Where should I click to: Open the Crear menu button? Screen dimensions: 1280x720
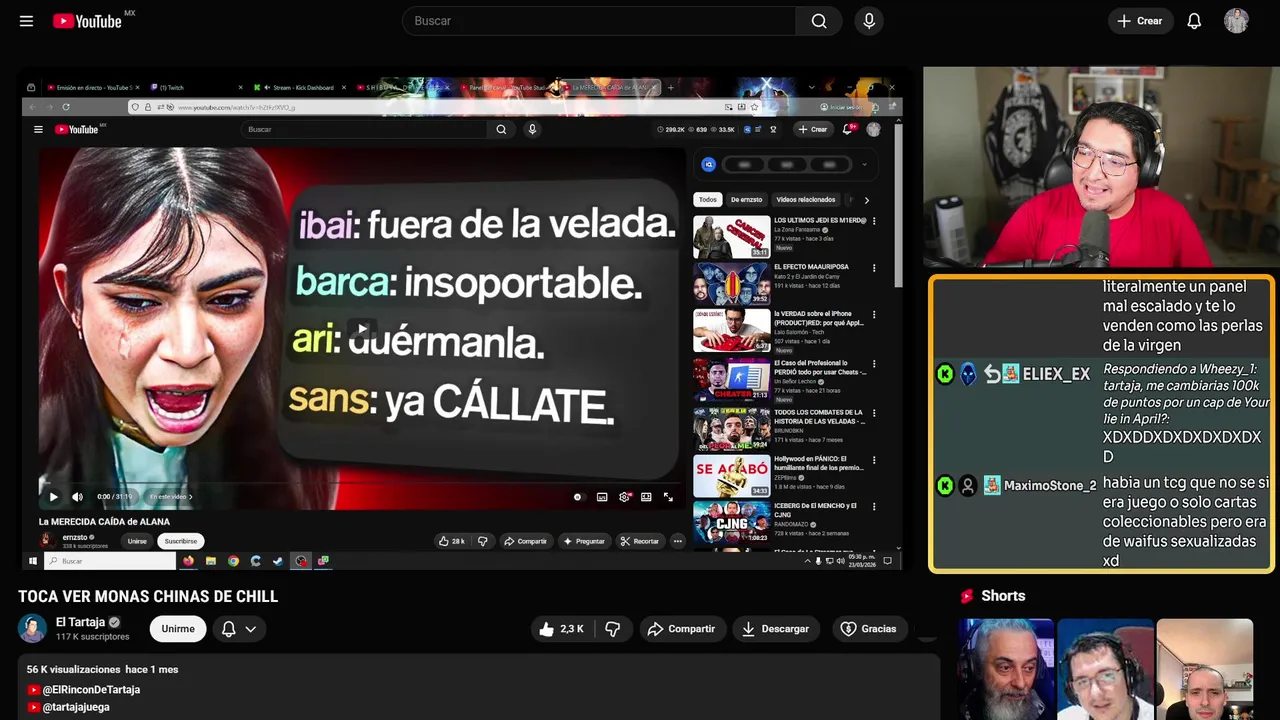[1140, 21]
